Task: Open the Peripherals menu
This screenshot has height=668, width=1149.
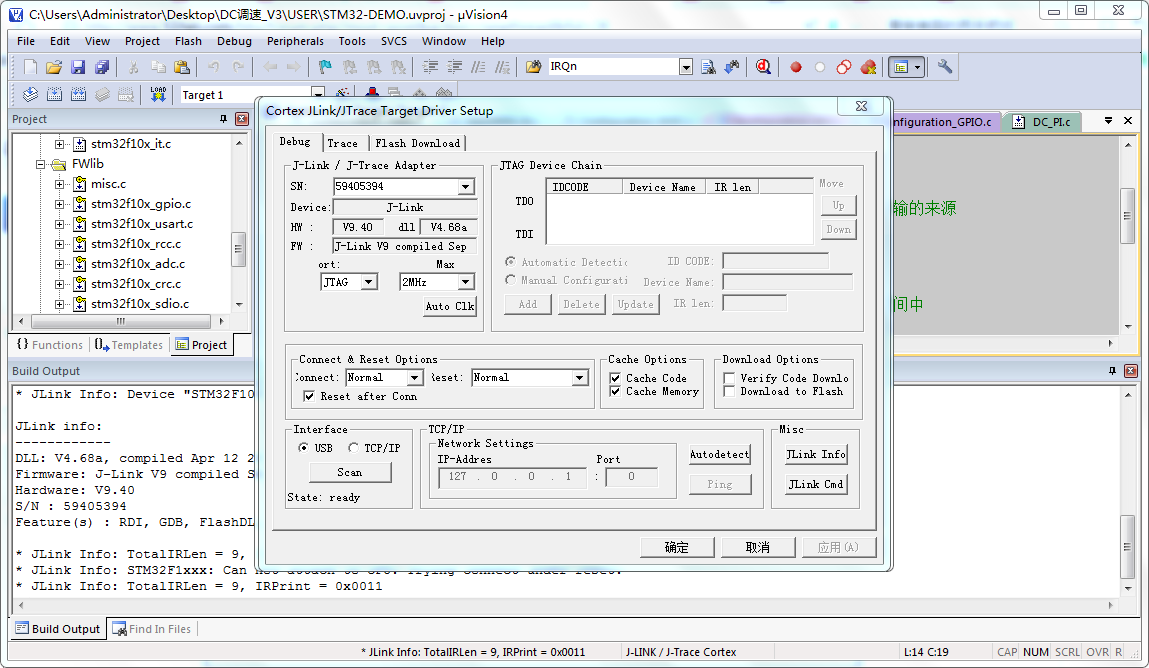Action: [295, 41]
